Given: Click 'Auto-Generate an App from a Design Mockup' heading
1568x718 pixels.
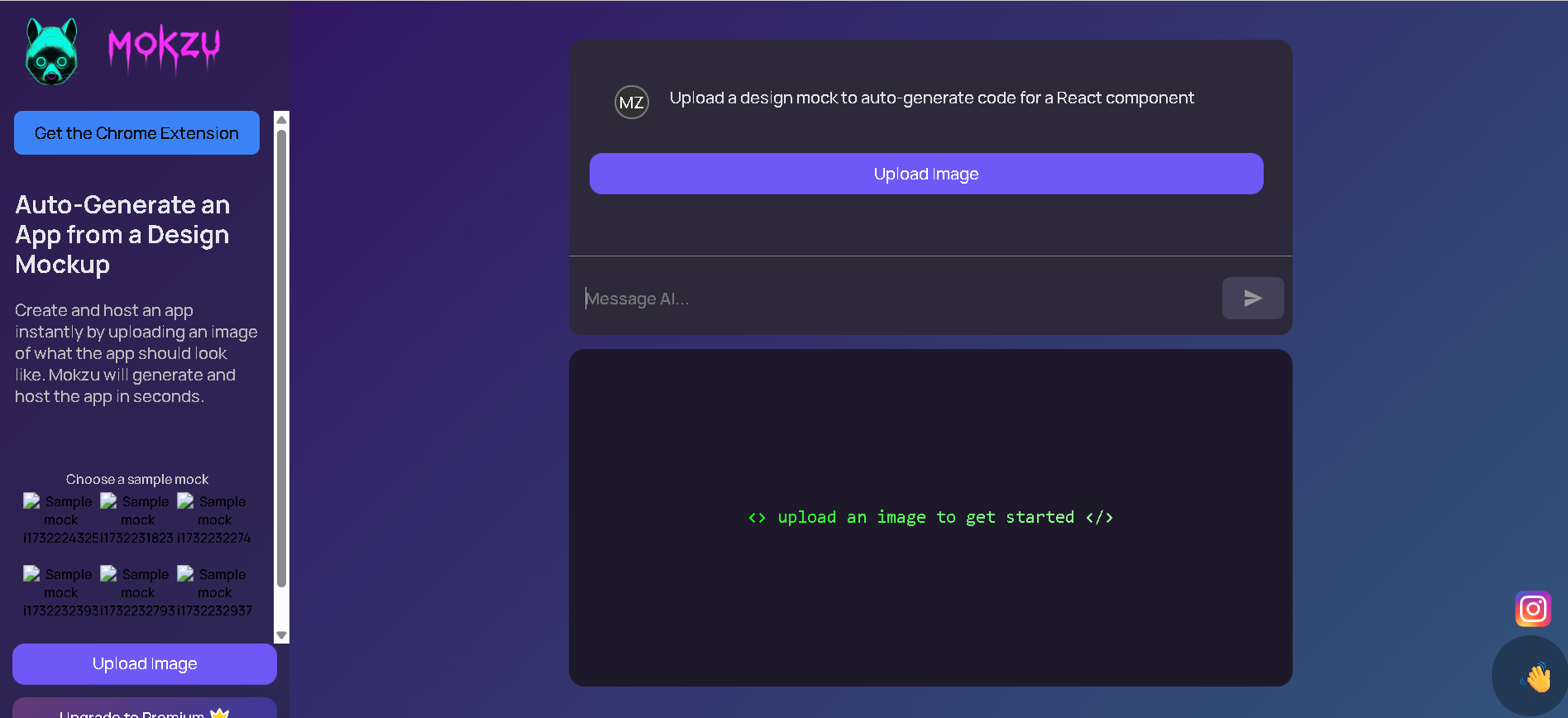Looking at the screenshot, I should [122, 235].
